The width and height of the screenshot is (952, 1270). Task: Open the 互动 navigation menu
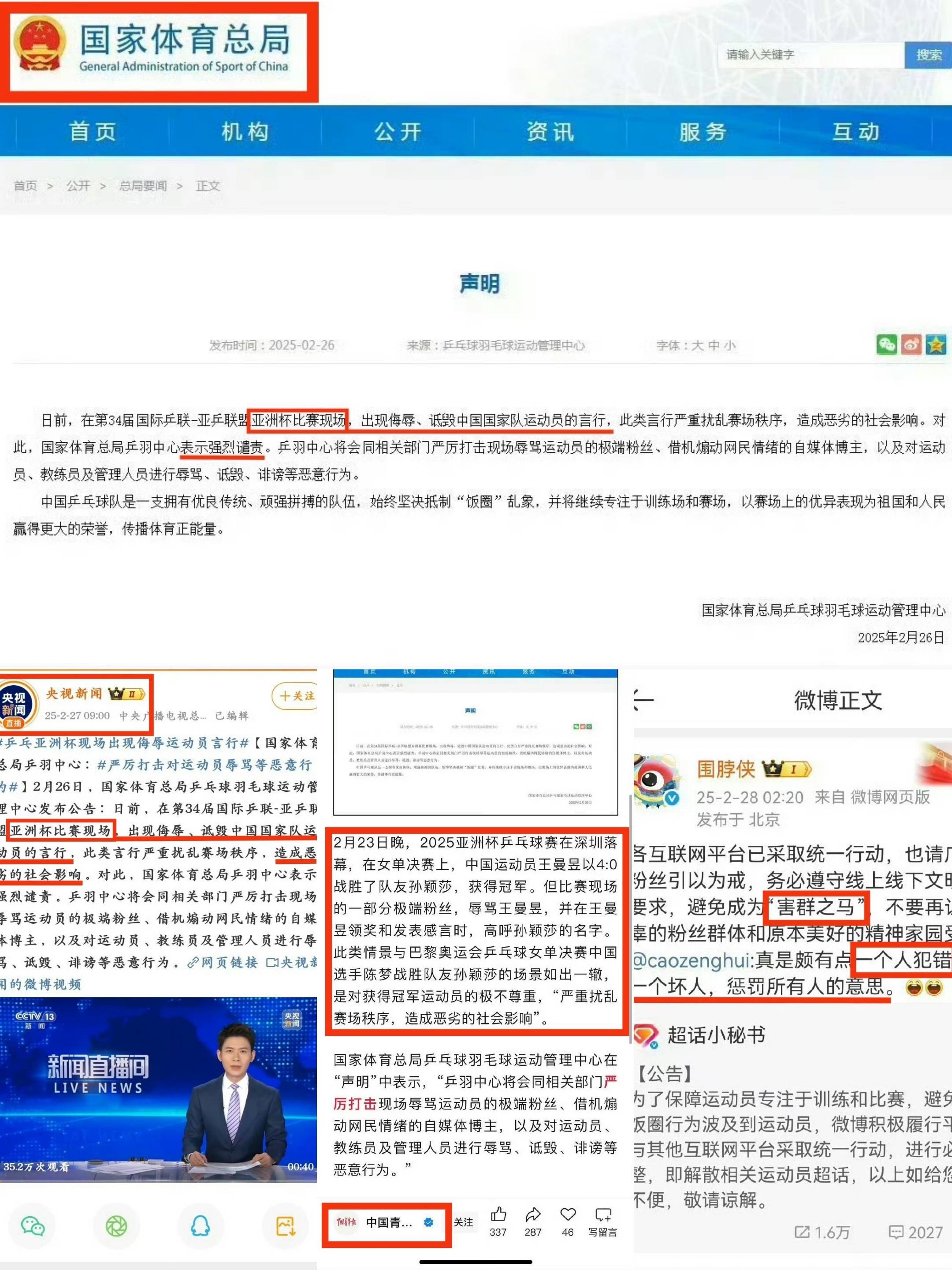coord(855,131)
